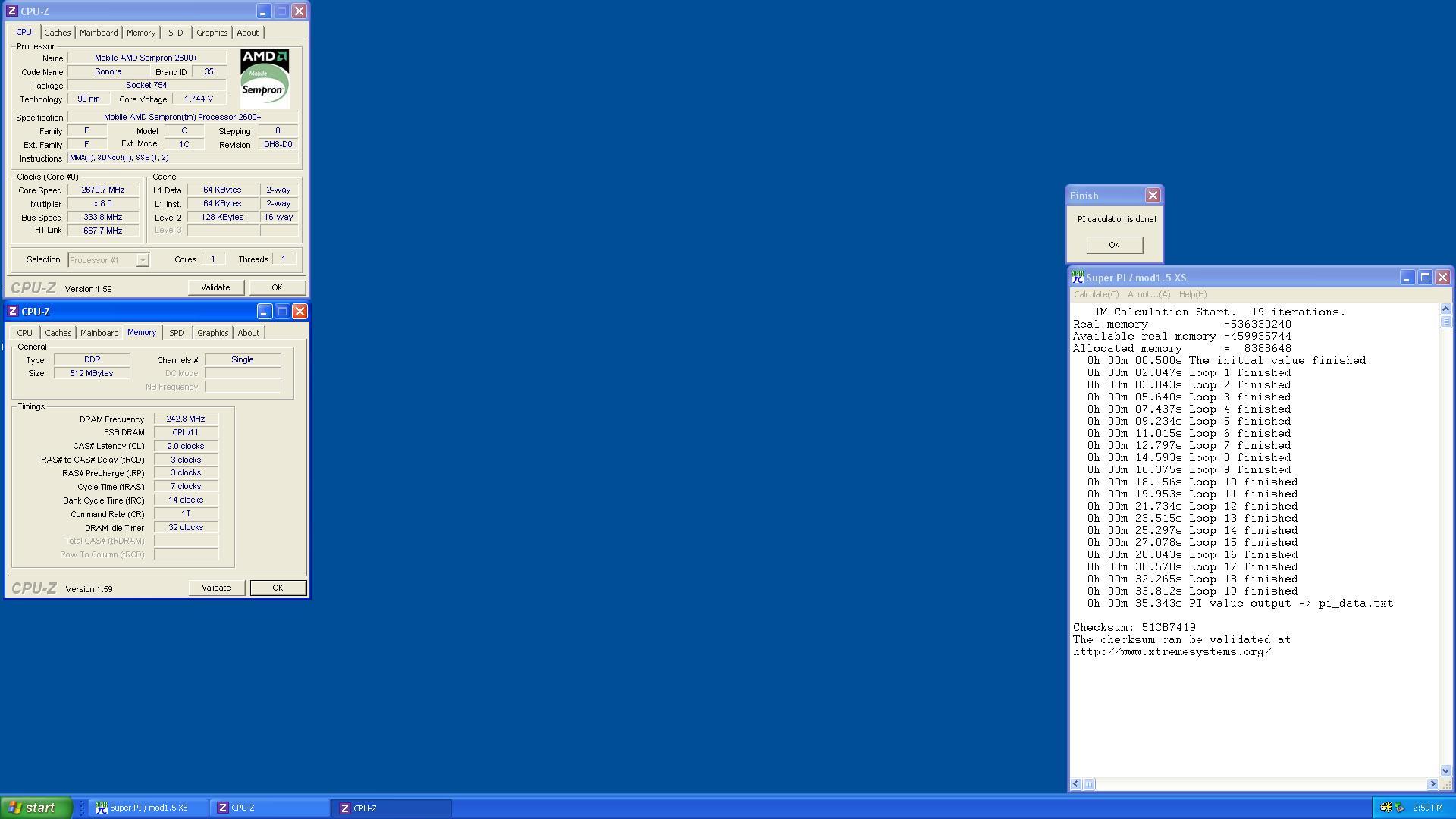
Task: Click OK in lower CPU-Z Memory window
Action: [x=278, y=588]
